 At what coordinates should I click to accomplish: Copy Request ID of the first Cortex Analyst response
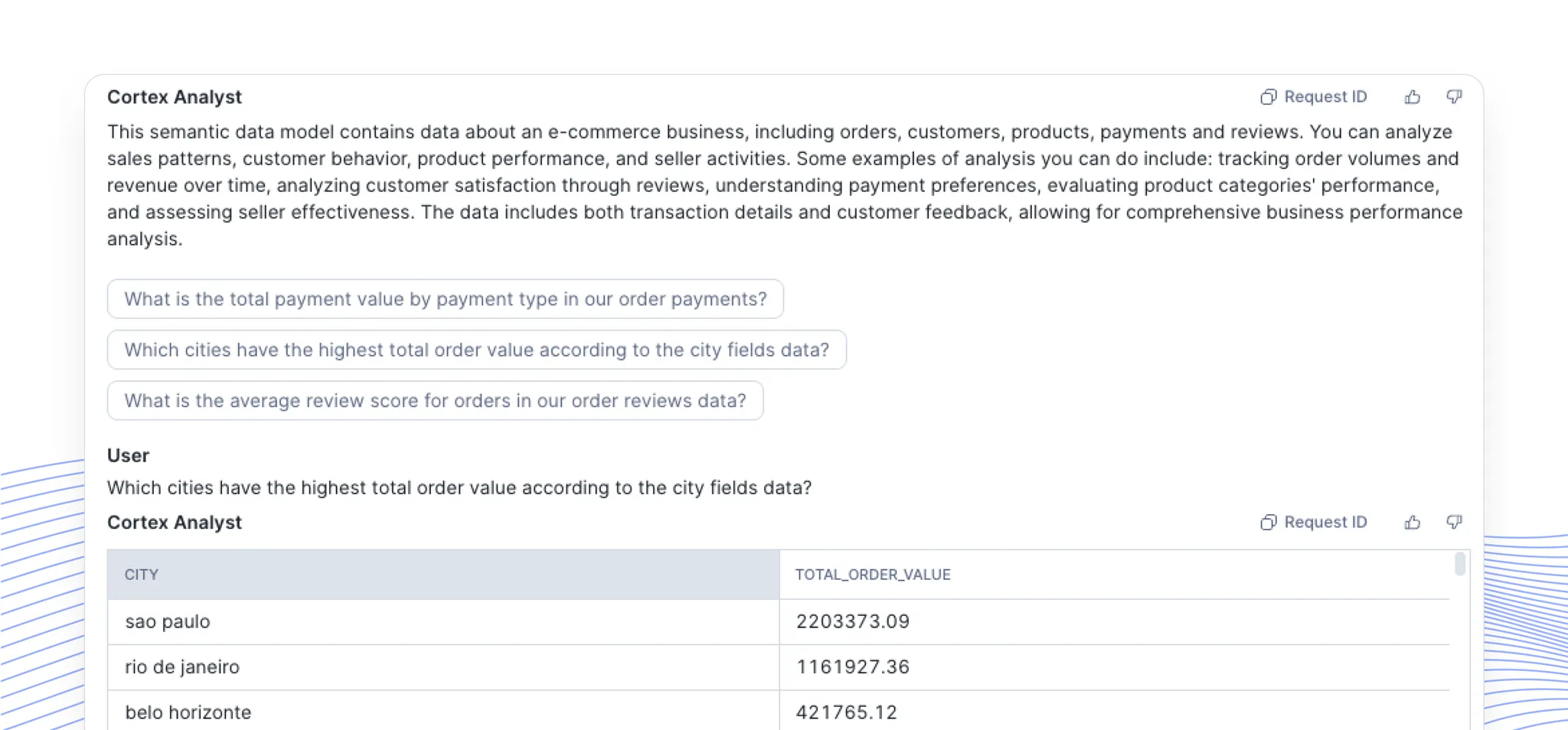[1314, 97]
